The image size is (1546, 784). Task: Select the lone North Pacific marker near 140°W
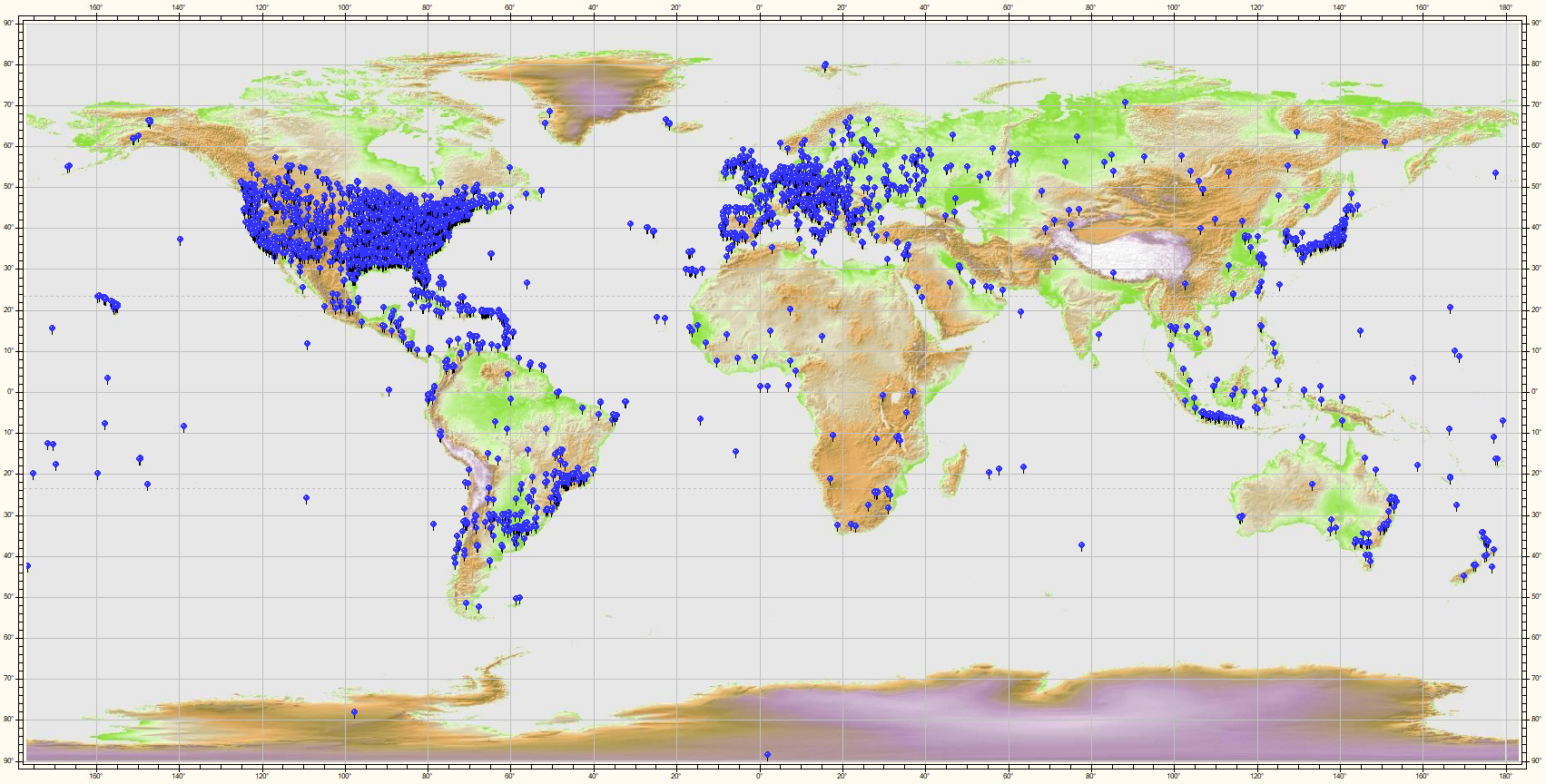pos(180,240)
